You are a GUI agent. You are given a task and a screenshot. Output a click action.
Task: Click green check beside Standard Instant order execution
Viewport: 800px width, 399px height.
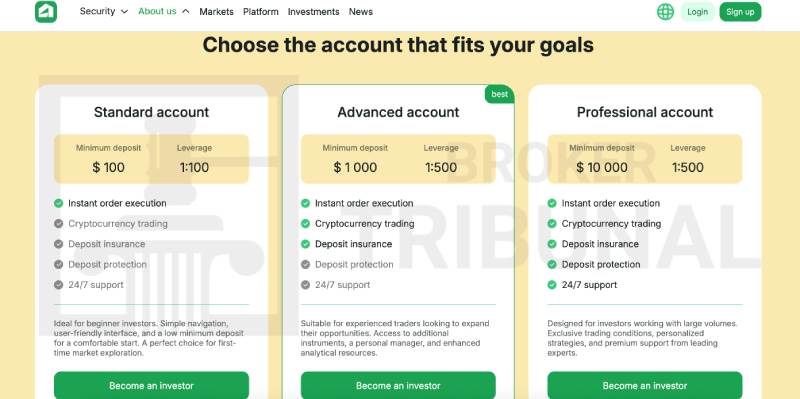(59, 203)
